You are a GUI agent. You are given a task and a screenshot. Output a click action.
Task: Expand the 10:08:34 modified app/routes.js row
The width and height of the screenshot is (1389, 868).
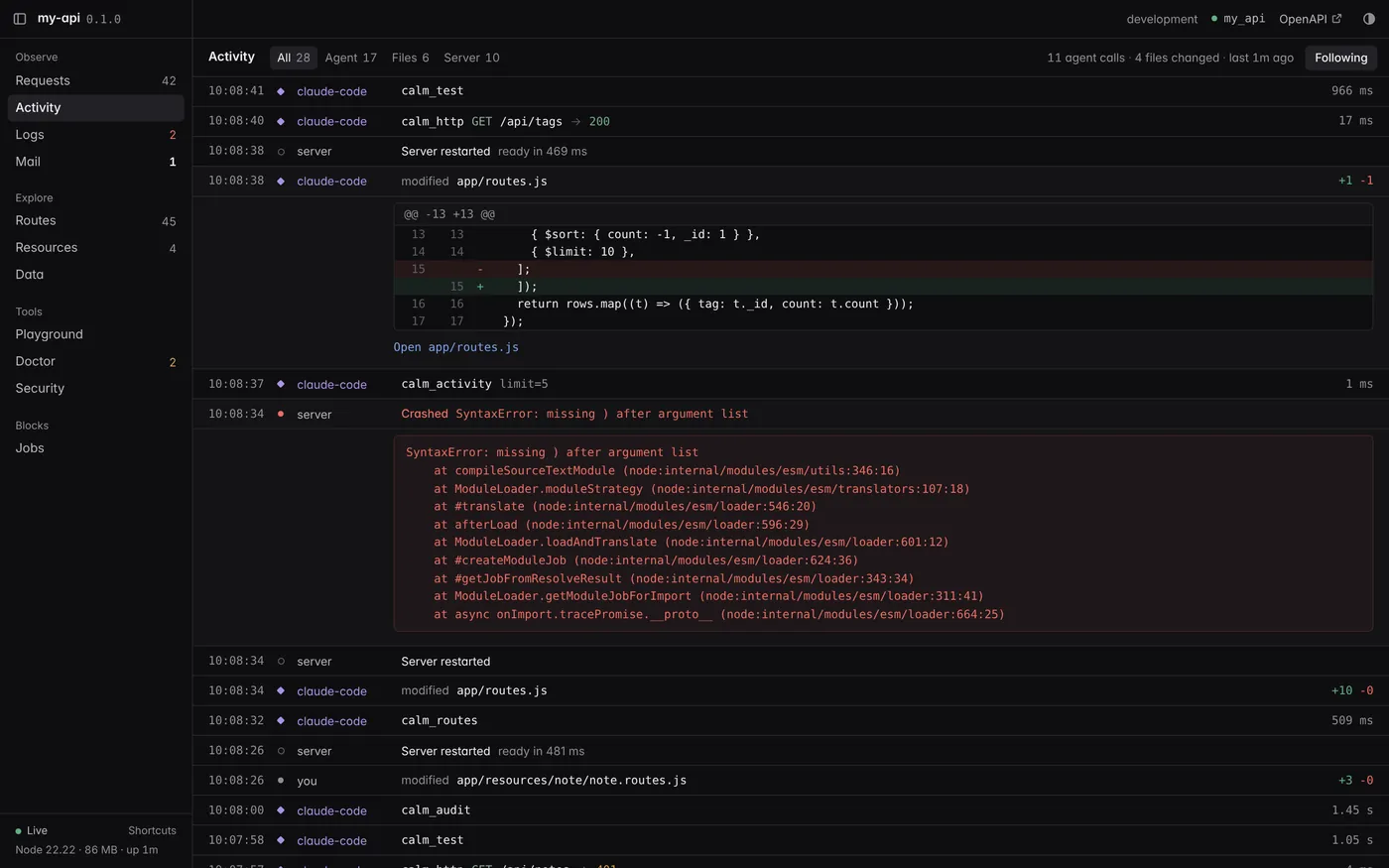[791, 690]
